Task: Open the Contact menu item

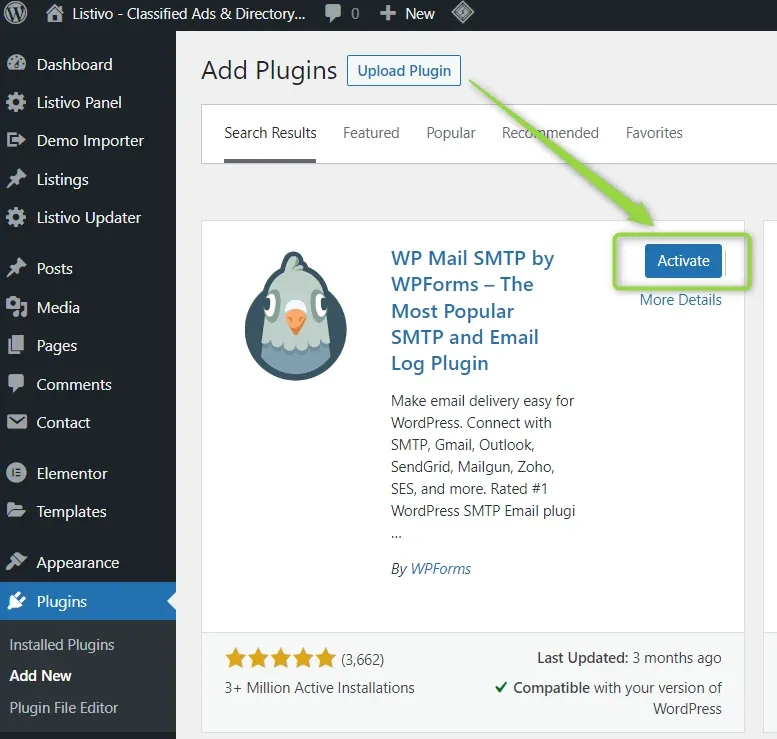Action: click(x=63, y=423)
